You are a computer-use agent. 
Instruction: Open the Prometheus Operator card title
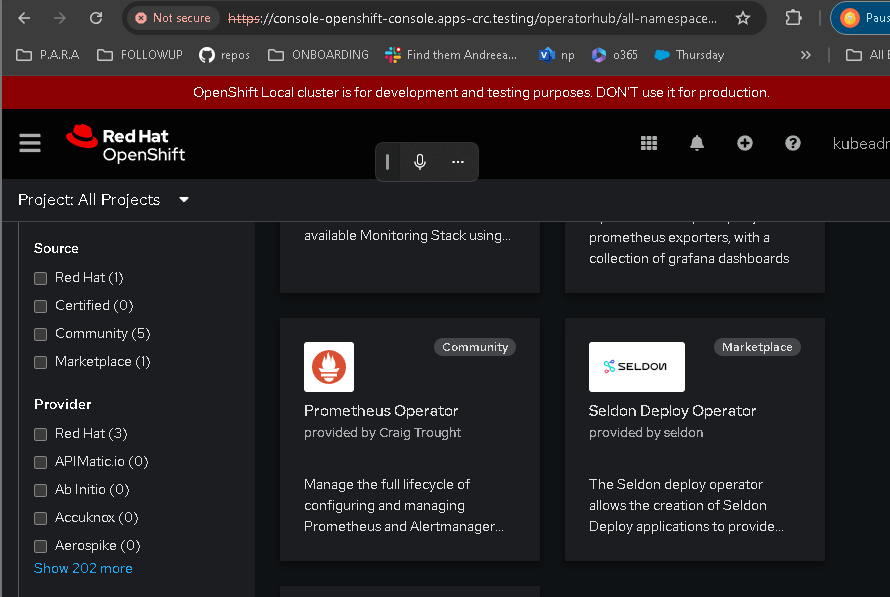click(381, 410)
